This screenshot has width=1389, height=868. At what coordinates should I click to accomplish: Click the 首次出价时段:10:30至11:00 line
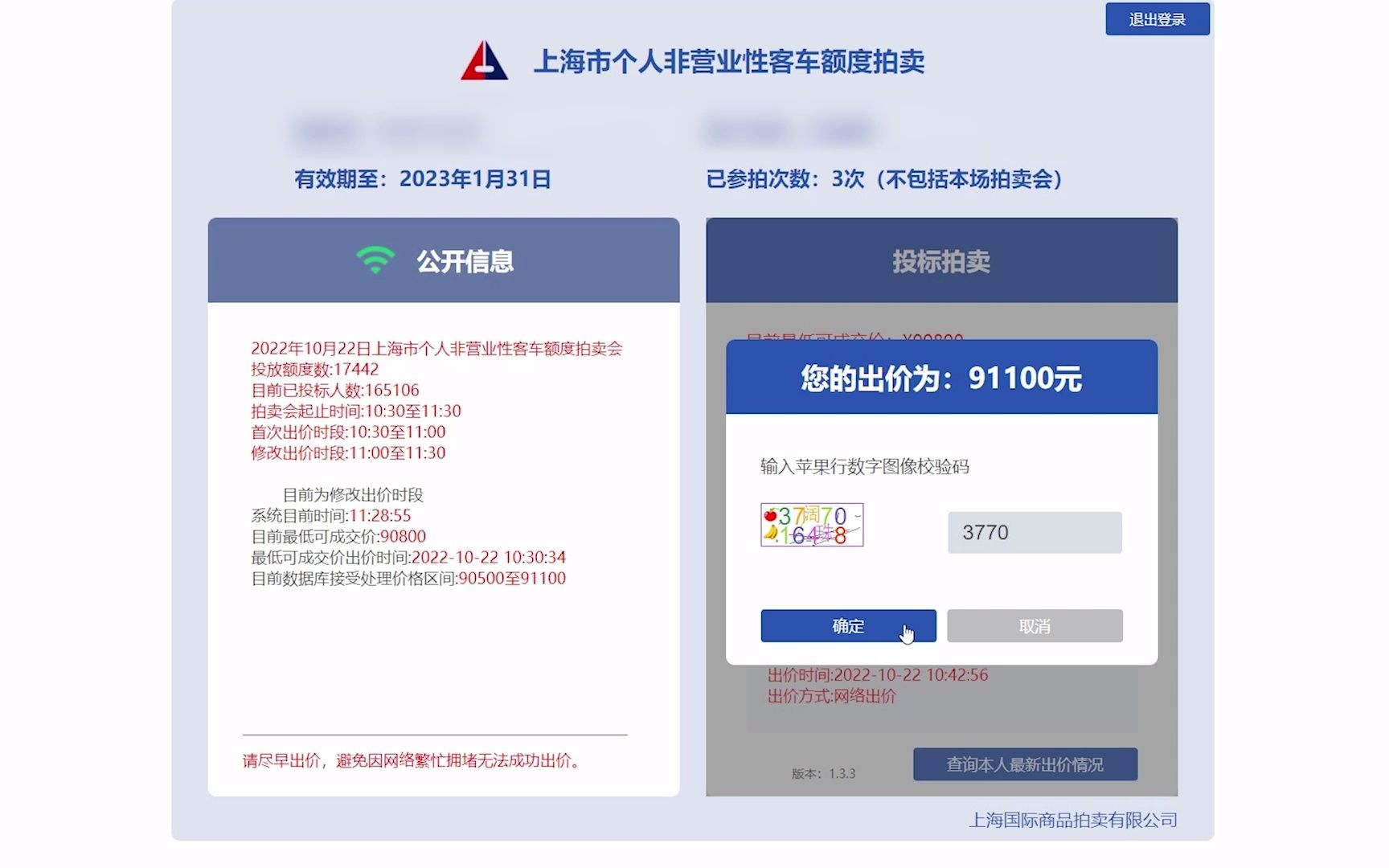[348, 432]
